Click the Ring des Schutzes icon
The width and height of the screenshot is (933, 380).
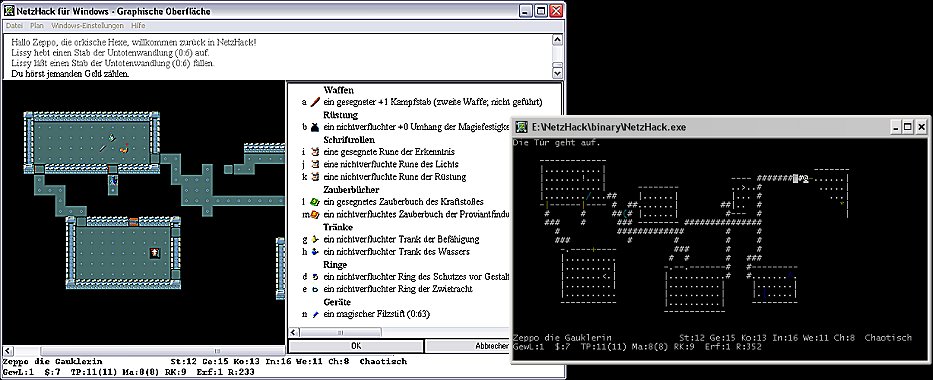314,277
